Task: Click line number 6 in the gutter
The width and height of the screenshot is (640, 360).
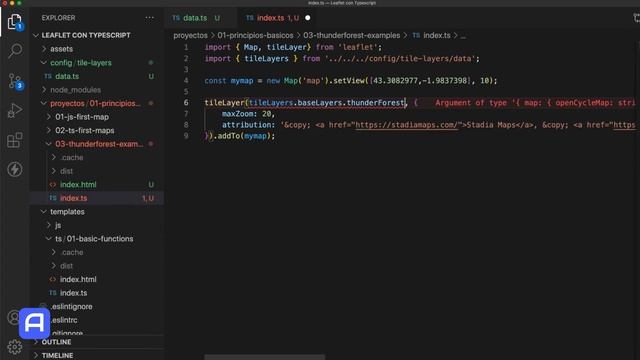Action: click(x=186, y=102)
